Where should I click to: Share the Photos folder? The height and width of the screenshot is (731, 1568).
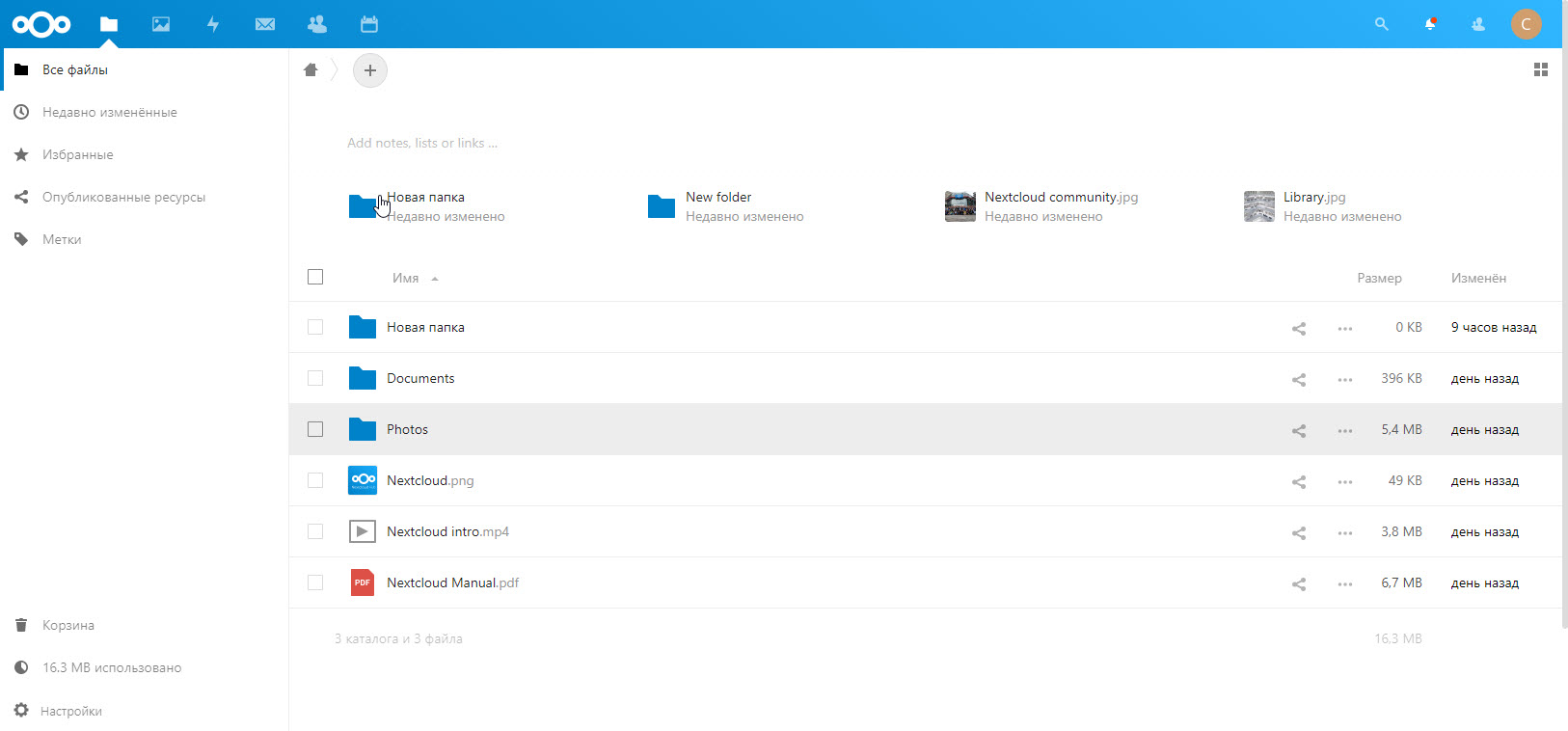click(x=1299, y=430)
